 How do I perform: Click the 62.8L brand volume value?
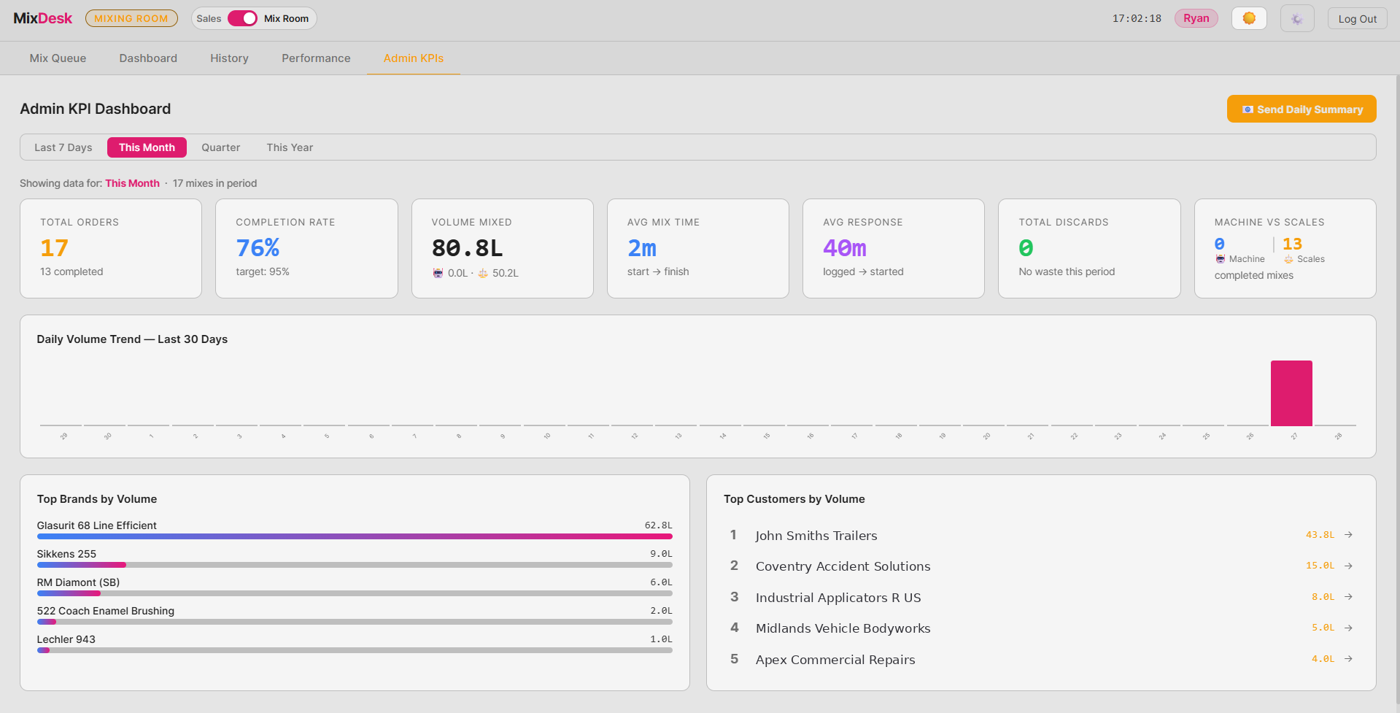point(658,525)
